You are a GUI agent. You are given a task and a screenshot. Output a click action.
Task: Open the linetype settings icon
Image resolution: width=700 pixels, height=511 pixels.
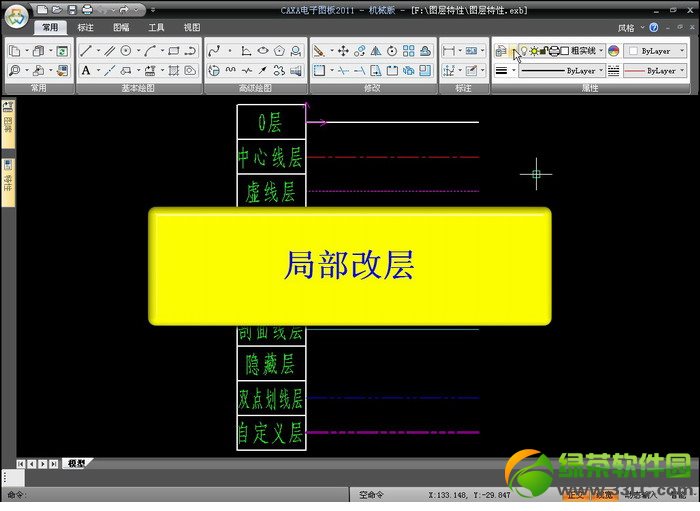click(613, 71)
